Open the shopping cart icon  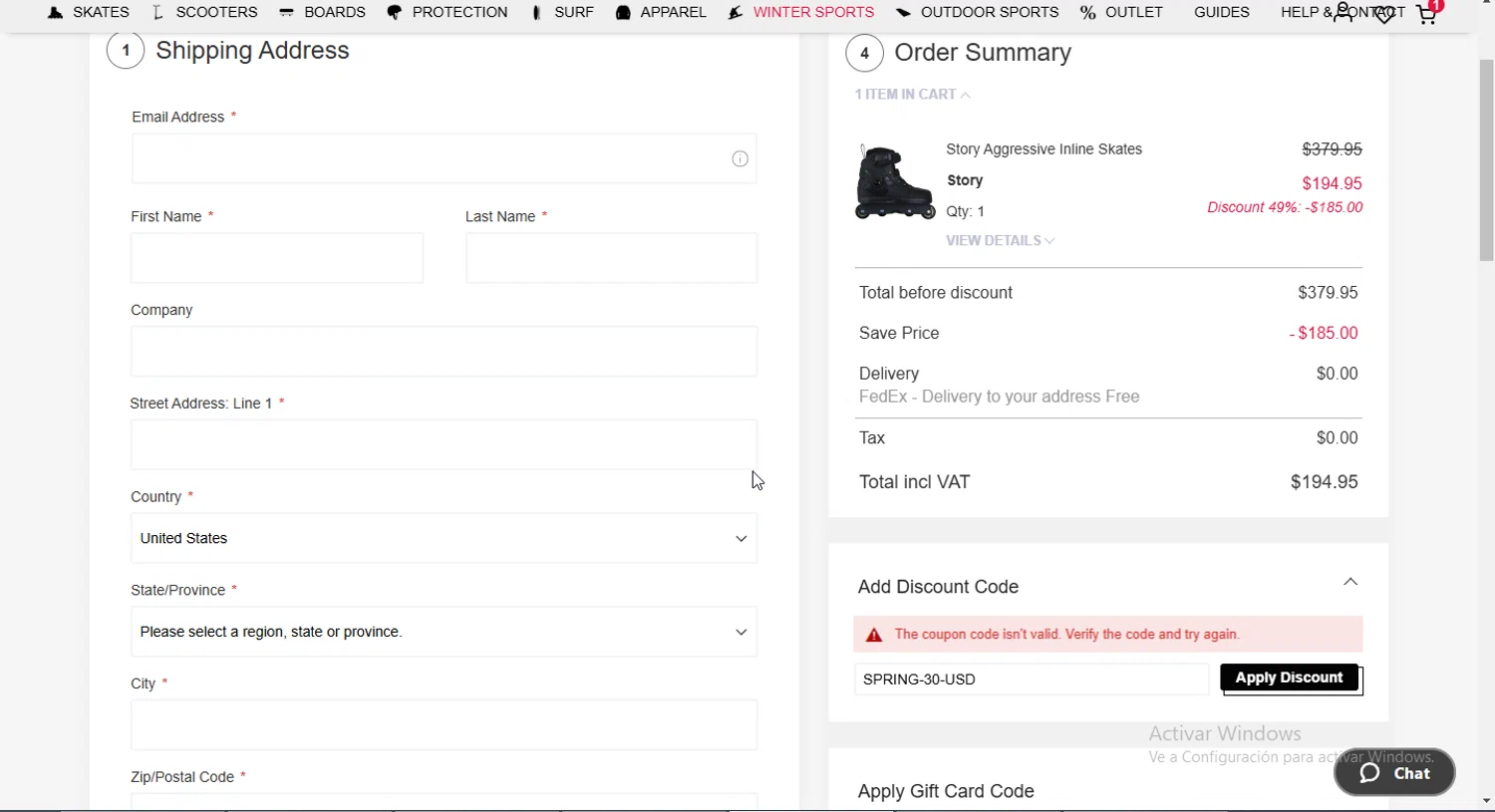tap(1427, 14)
